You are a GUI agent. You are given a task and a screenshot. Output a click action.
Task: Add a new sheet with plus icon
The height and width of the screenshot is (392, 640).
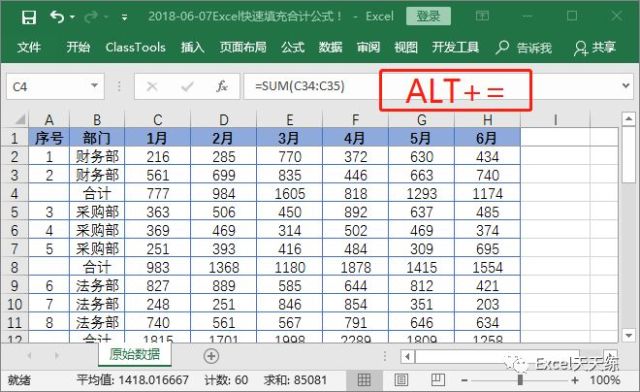point(211,356)
